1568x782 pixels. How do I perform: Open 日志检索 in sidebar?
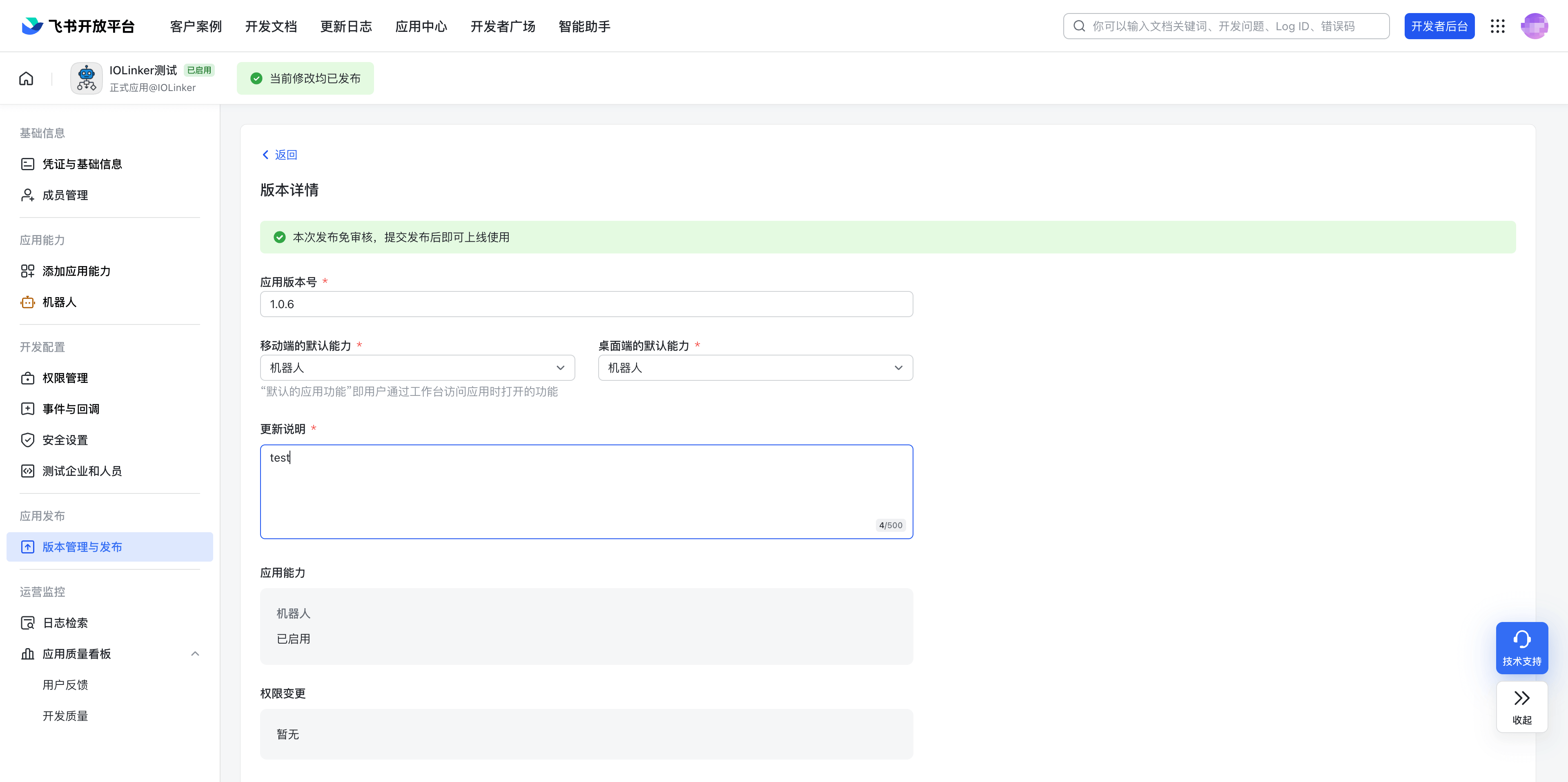[x=65, y=622]
